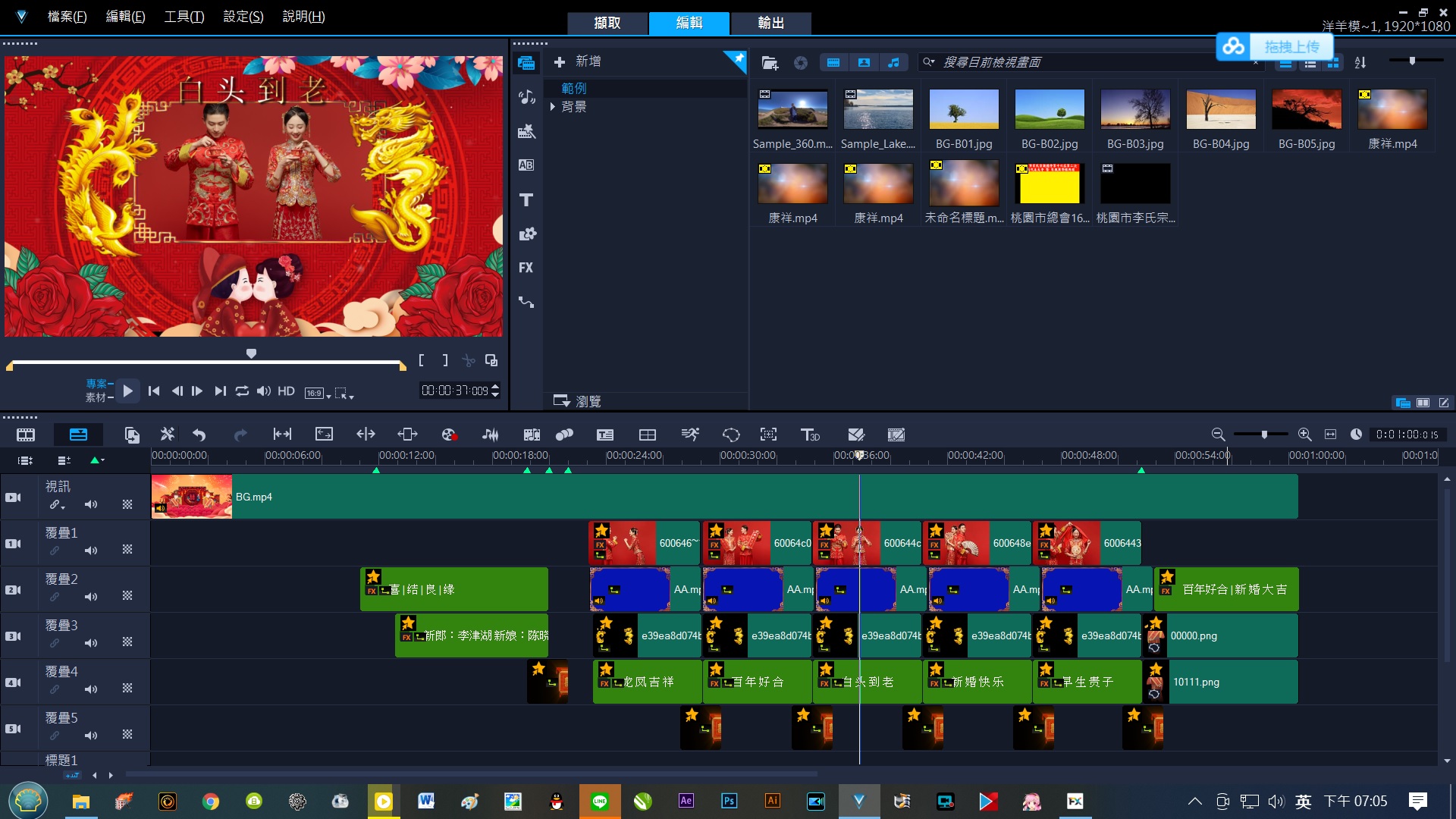1456x819 pixels.
Task: Select the 範例 library folder
Action: [x=573, y=89]
